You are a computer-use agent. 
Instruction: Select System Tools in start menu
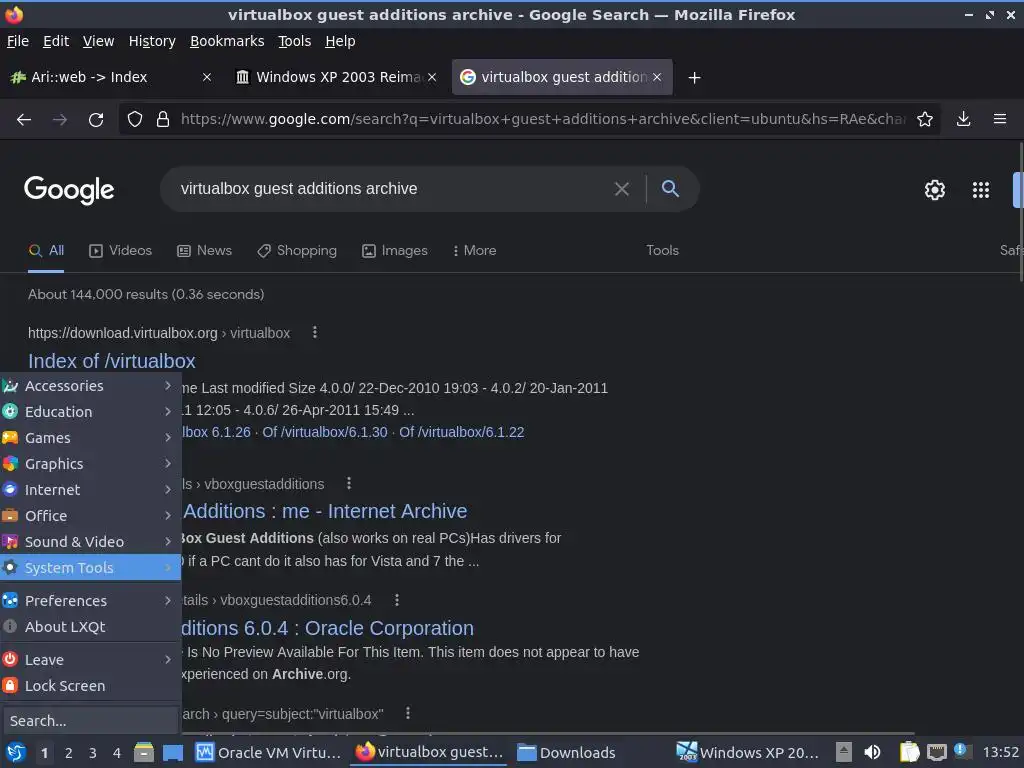tap(90, 568)
